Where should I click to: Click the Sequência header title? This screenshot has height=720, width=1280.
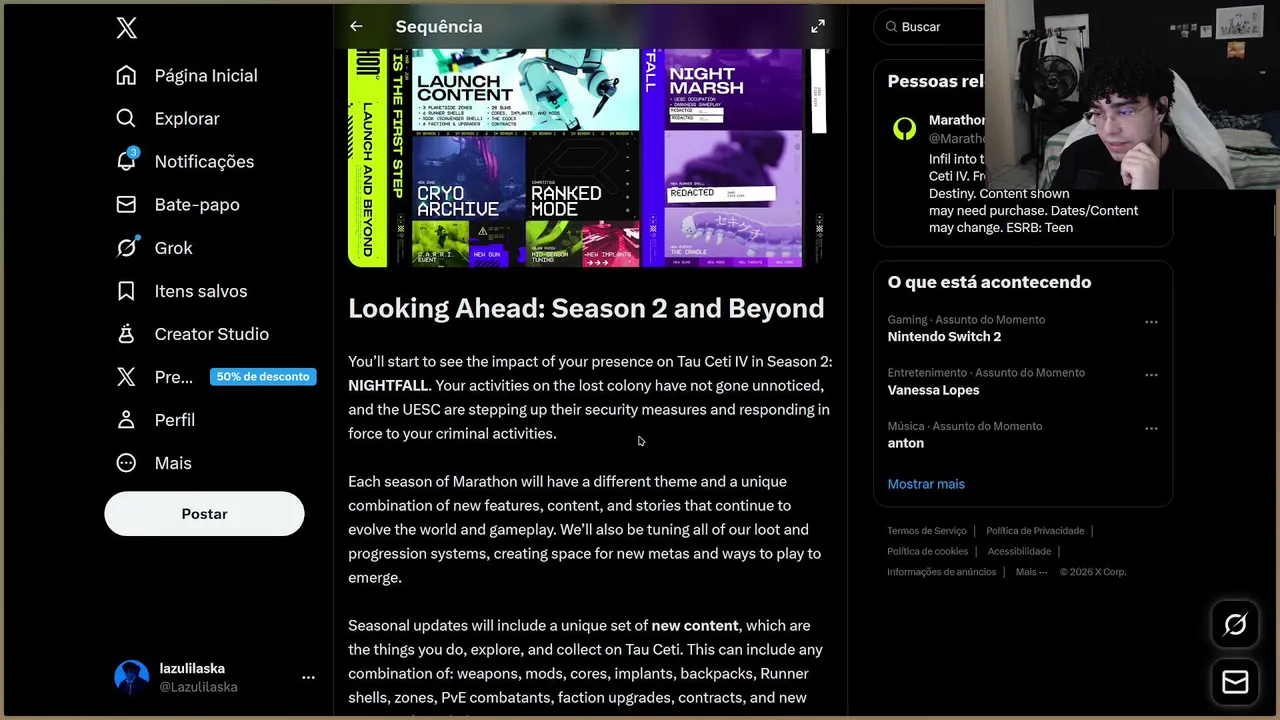(x=439, y=26)
